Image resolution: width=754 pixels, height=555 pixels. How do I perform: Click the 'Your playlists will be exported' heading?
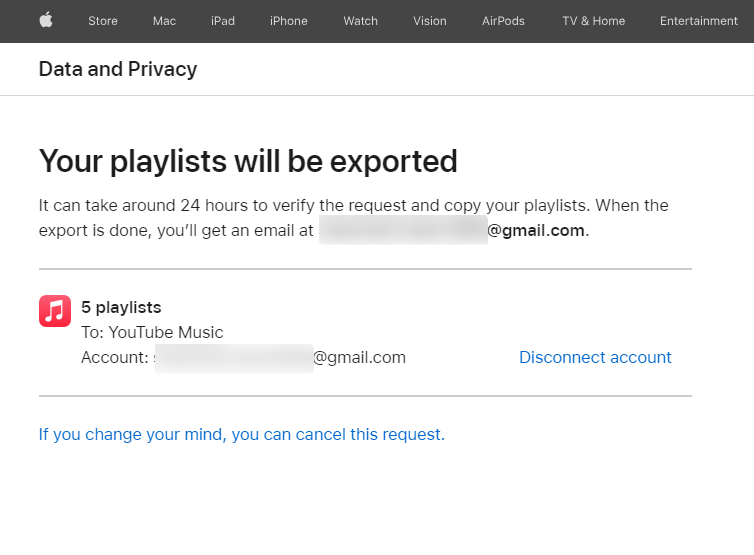coord(248,161)
